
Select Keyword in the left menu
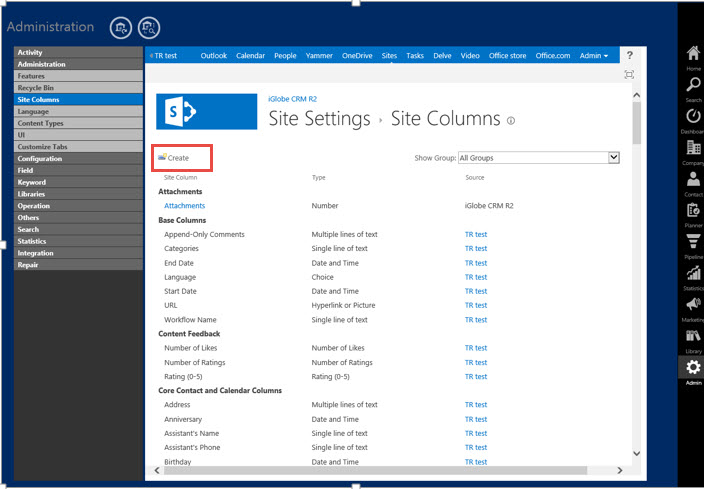point(78,182)
